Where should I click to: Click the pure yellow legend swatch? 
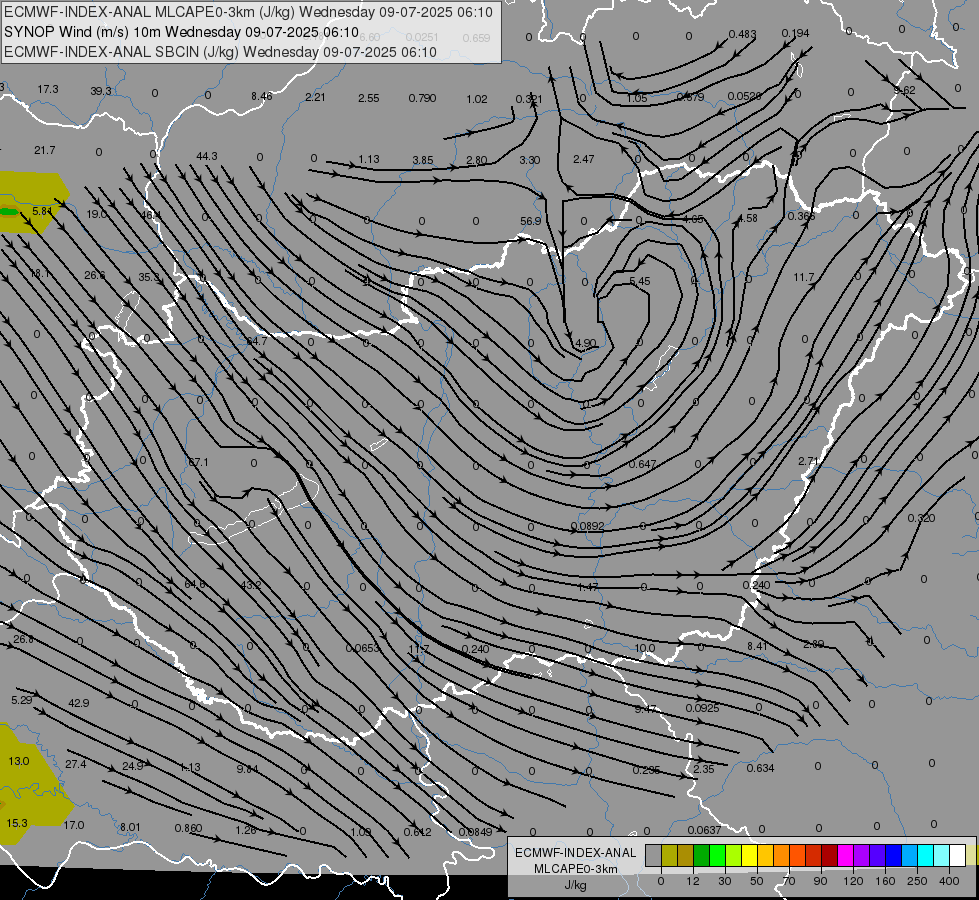point(750,856)
